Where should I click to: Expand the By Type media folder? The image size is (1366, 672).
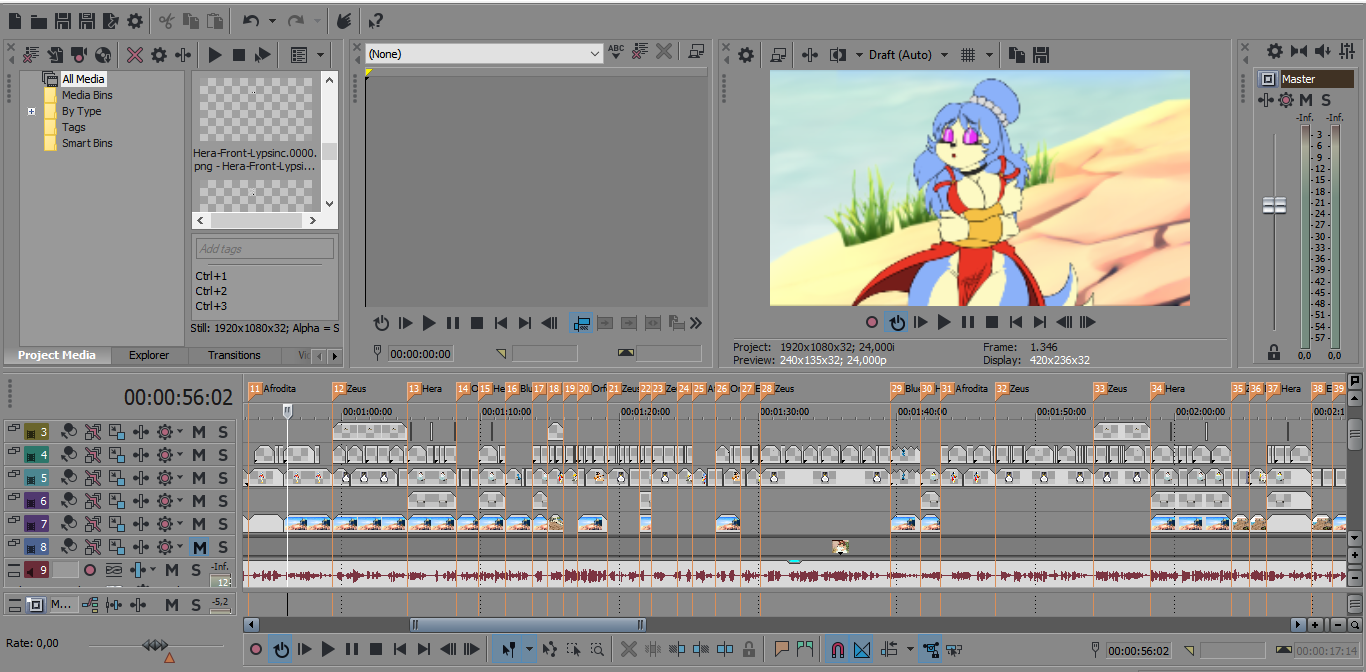(x=32, y=111)
